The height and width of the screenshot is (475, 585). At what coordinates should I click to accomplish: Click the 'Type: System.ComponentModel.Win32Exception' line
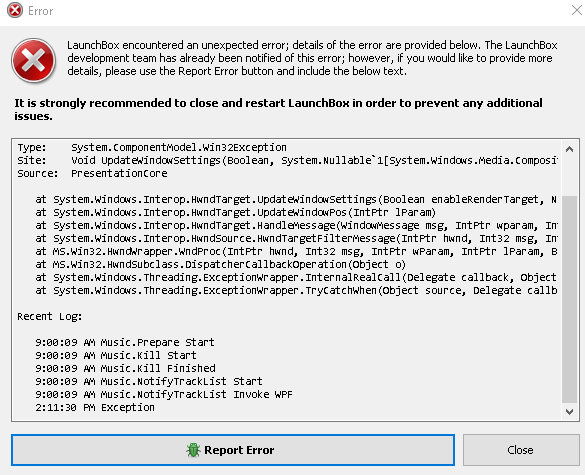click(x=152, y=147)
